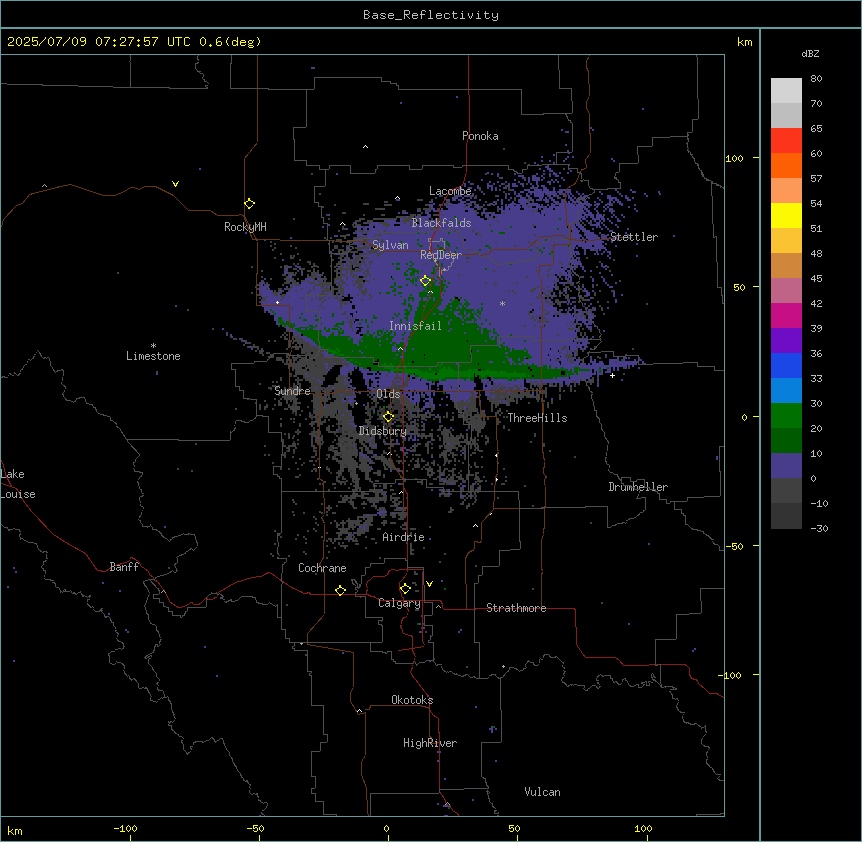Pick the light gray 70-80 dBZ swatch
The height and width of the screenshot is (842, 862).
[x=786, y=91]
